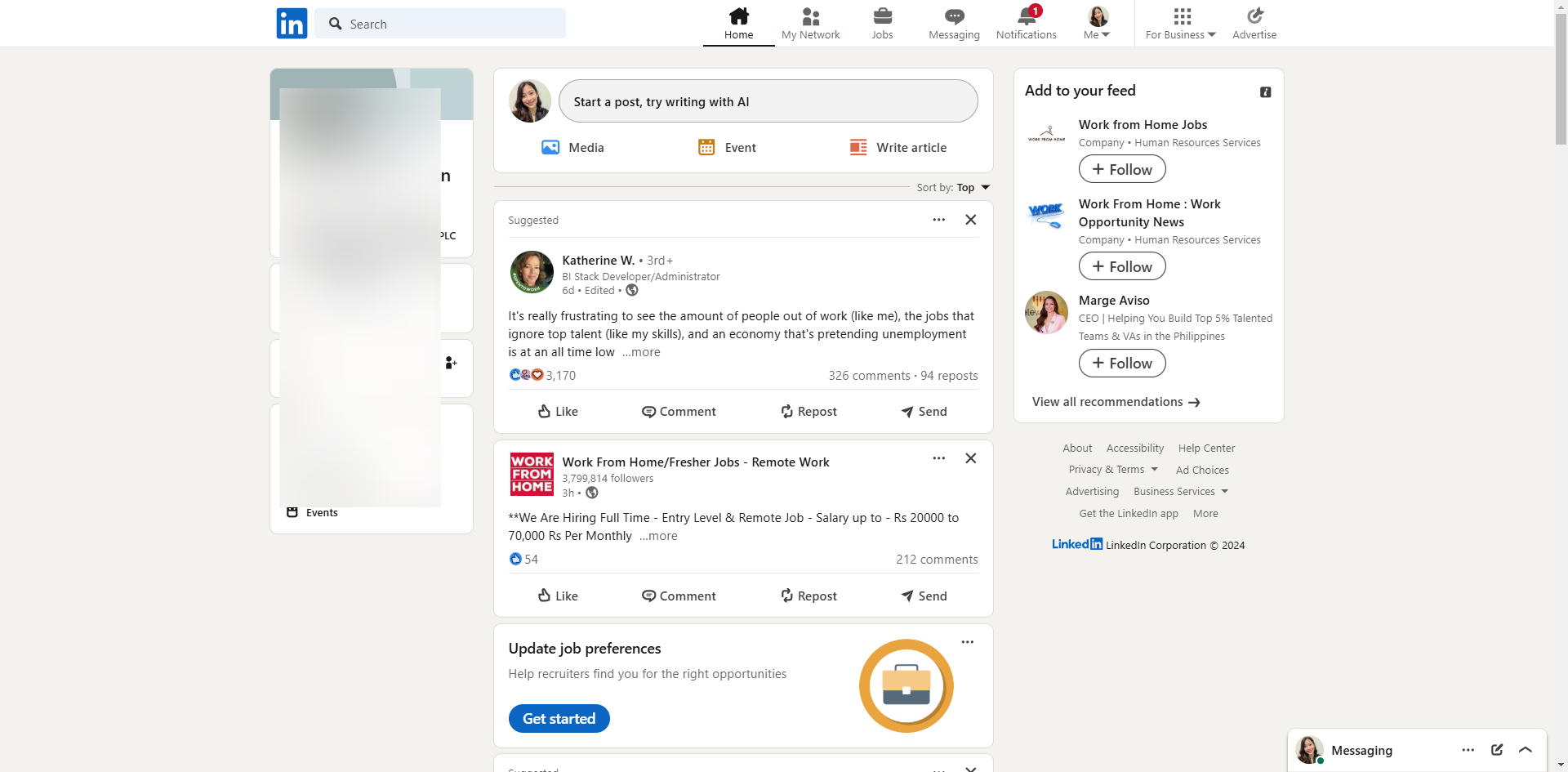Expand Katherine W.'s post with ...more

[641, 352]
